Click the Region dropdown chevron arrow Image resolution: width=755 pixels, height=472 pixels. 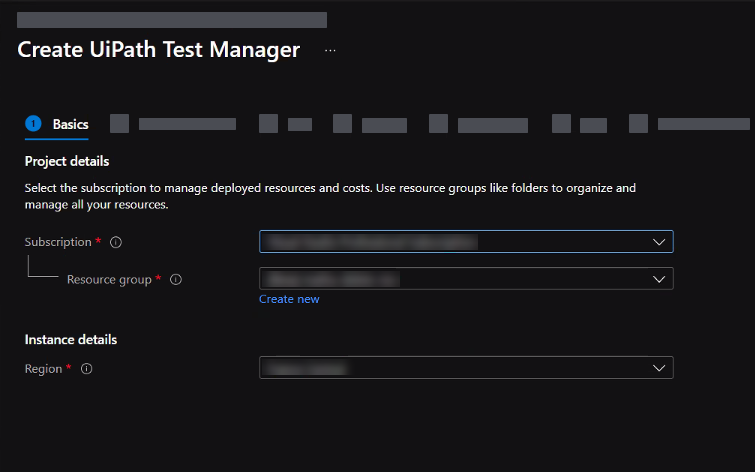[x=658, y=368]
